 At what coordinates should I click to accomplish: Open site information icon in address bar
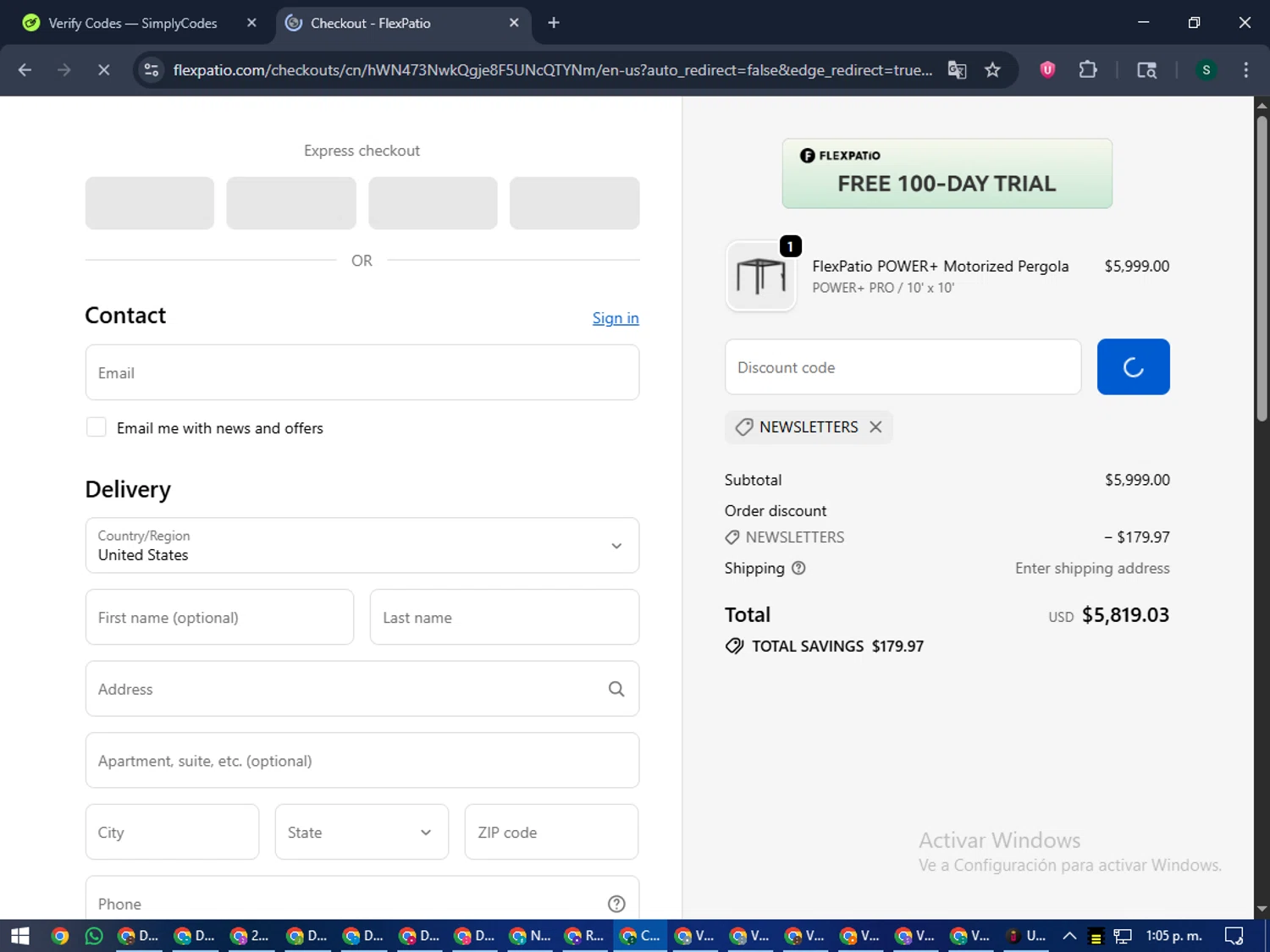point(152,70)
